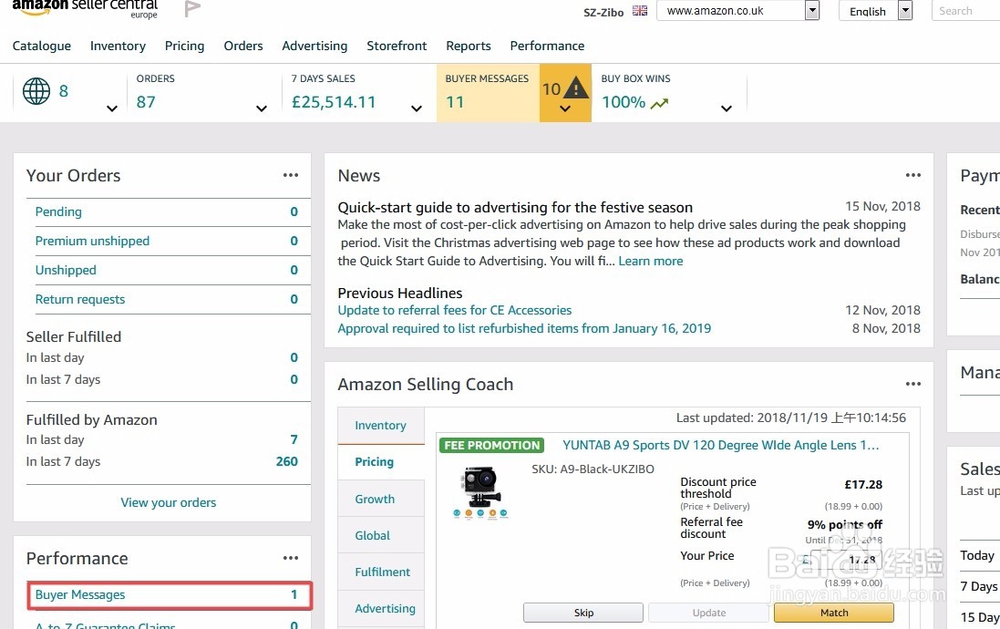The image size is (1000, 629).
Task: Expand the 7 Days Sales chevron
Action: pyautogui.click(x=416, y=110)
